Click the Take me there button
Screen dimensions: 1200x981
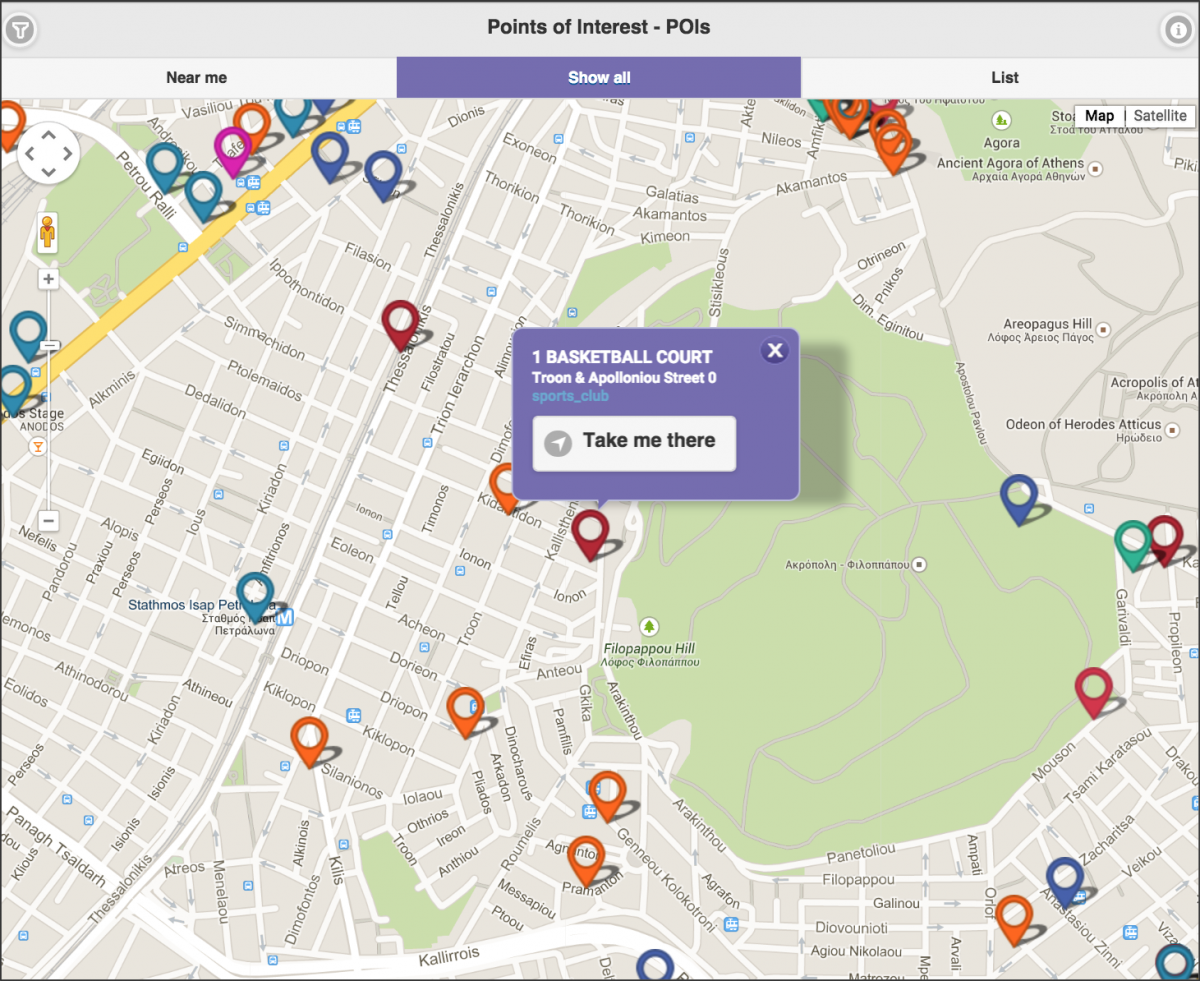(x=634, y=443)
